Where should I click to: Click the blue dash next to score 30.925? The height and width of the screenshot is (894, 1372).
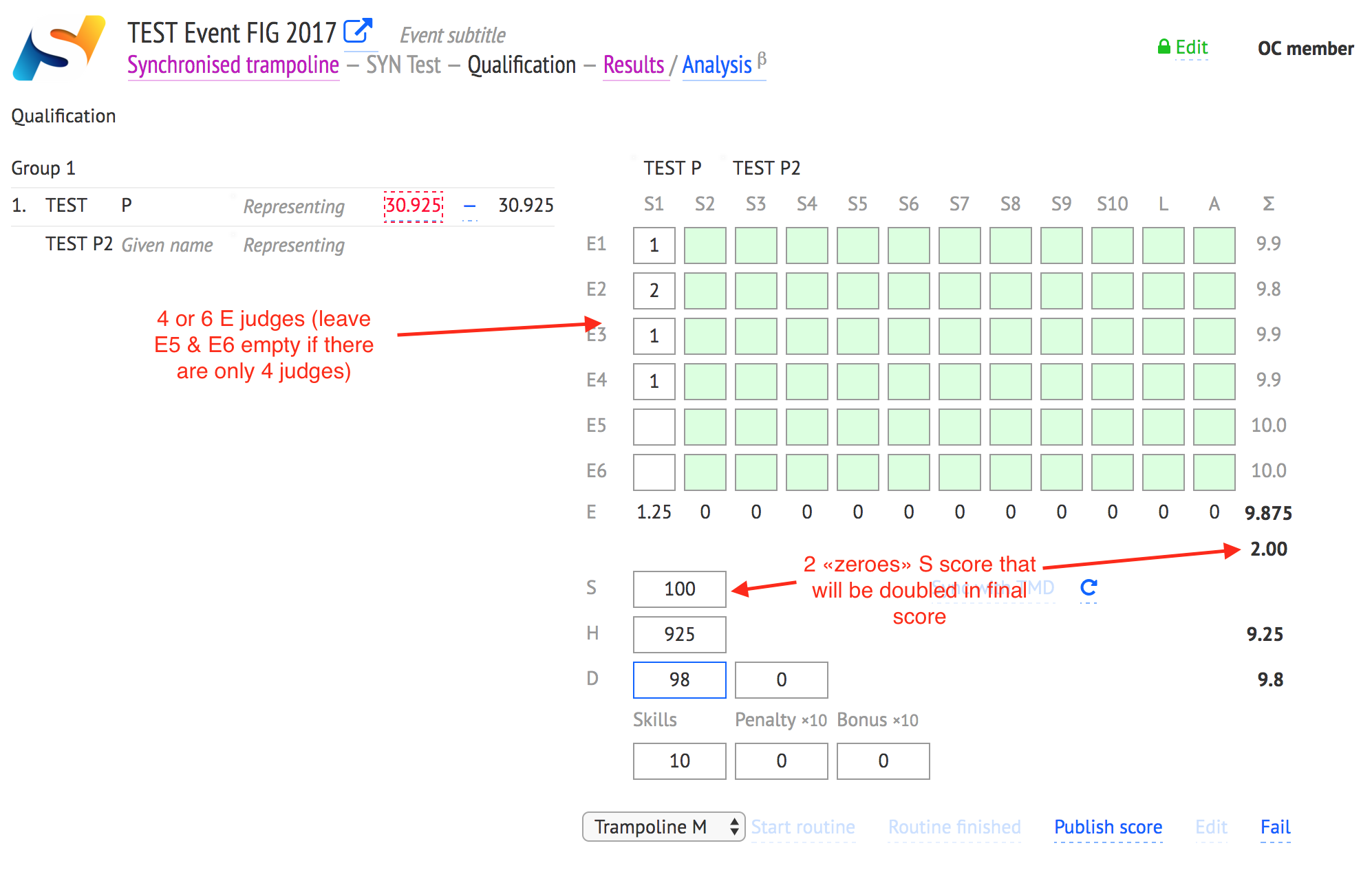tap(469, 206)
